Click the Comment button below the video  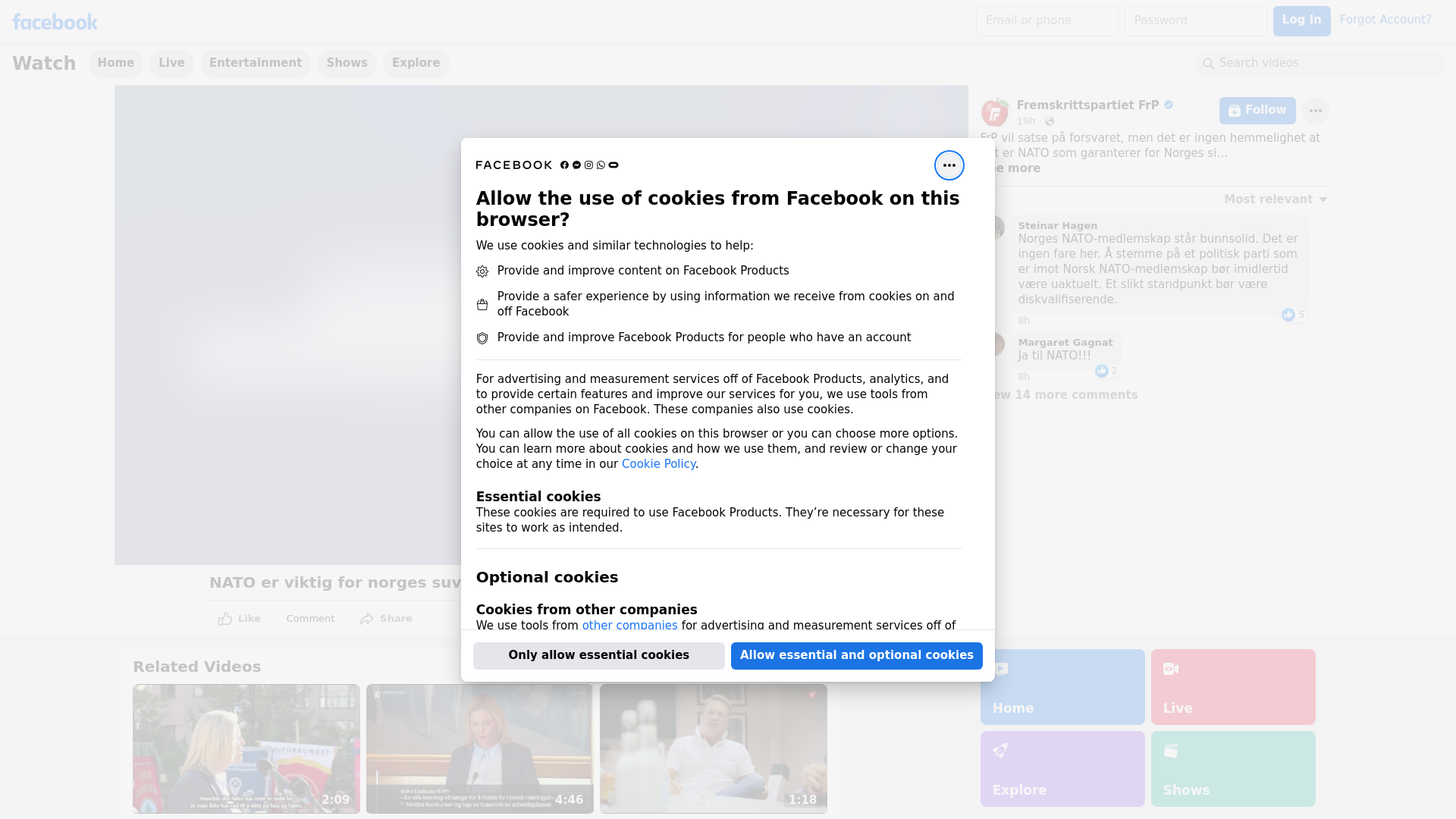coord(310,619)
